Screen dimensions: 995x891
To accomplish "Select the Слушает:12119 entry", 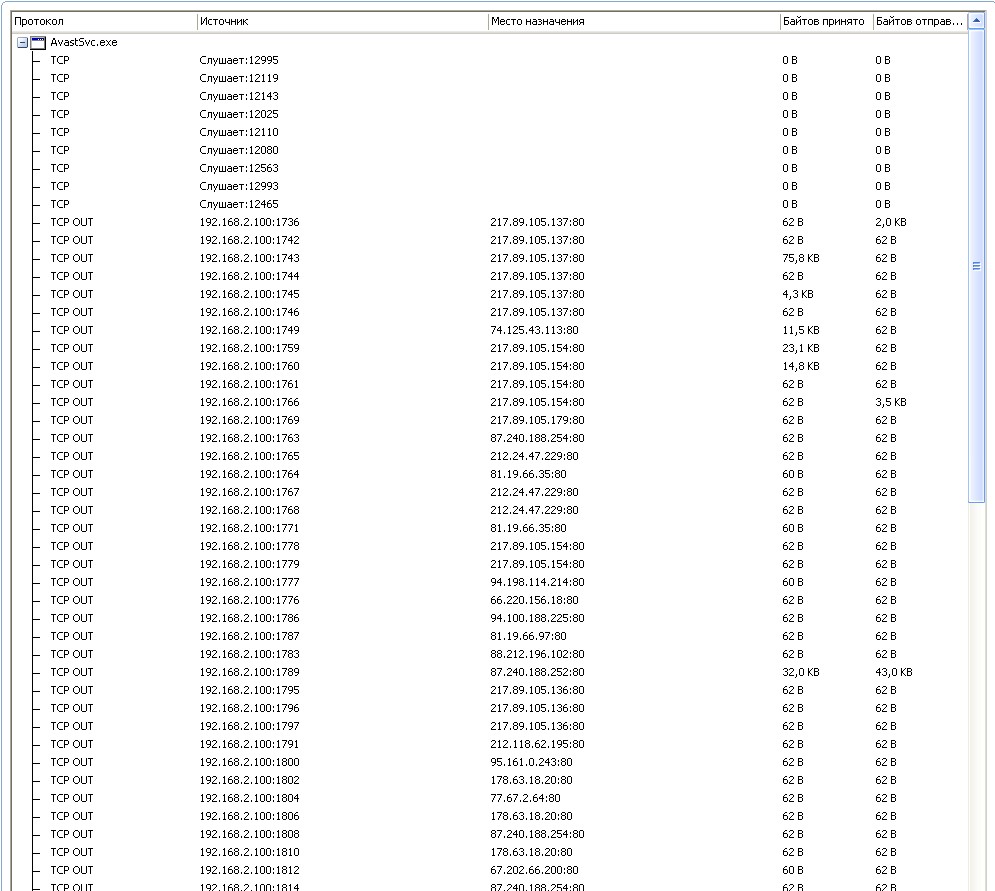I will (x=239, y=78).
